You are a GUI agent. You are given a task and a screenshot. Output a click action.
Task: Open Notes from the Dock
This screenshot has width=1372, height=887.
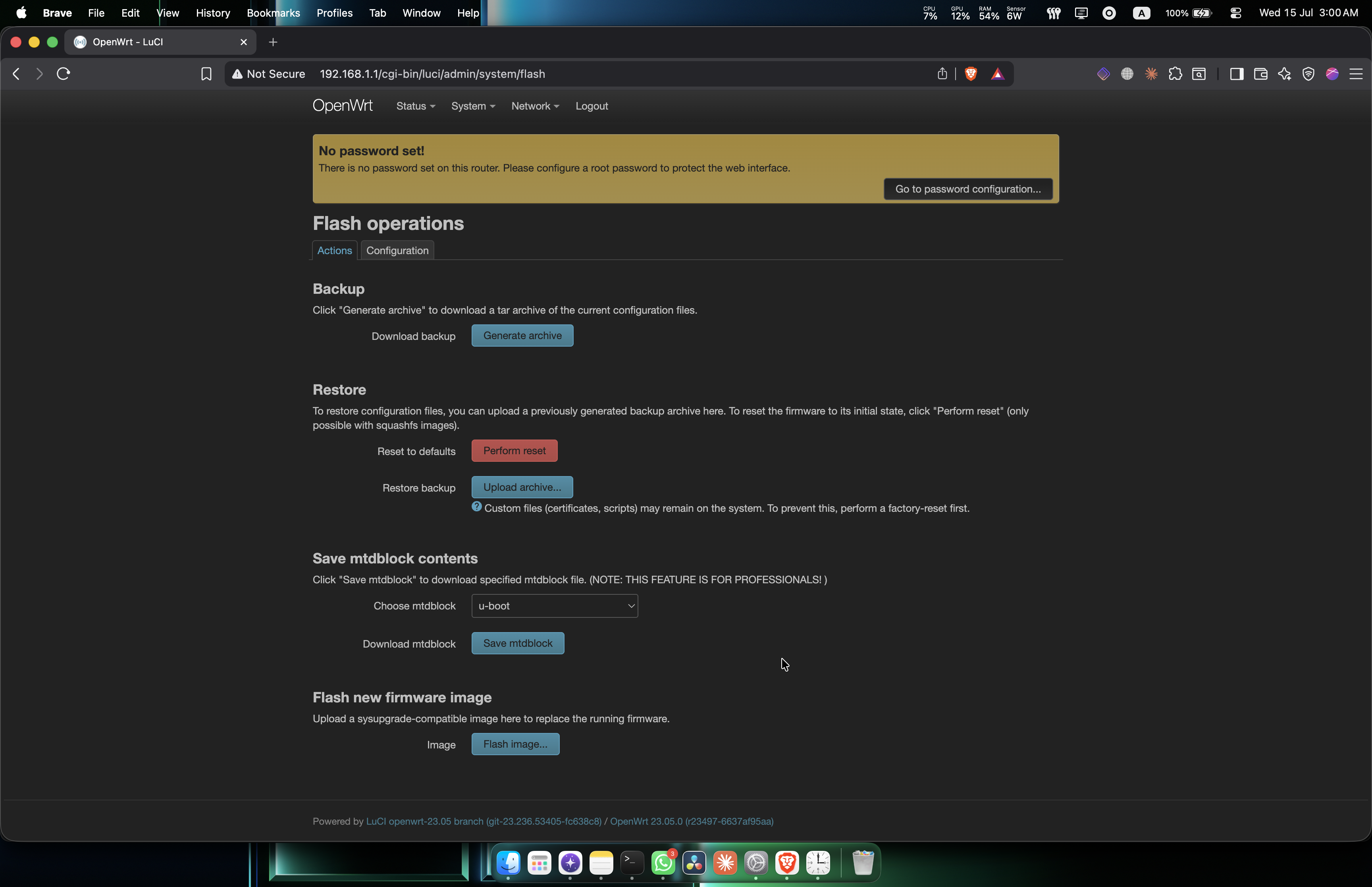pyautogui.click(x=601, y=863)
